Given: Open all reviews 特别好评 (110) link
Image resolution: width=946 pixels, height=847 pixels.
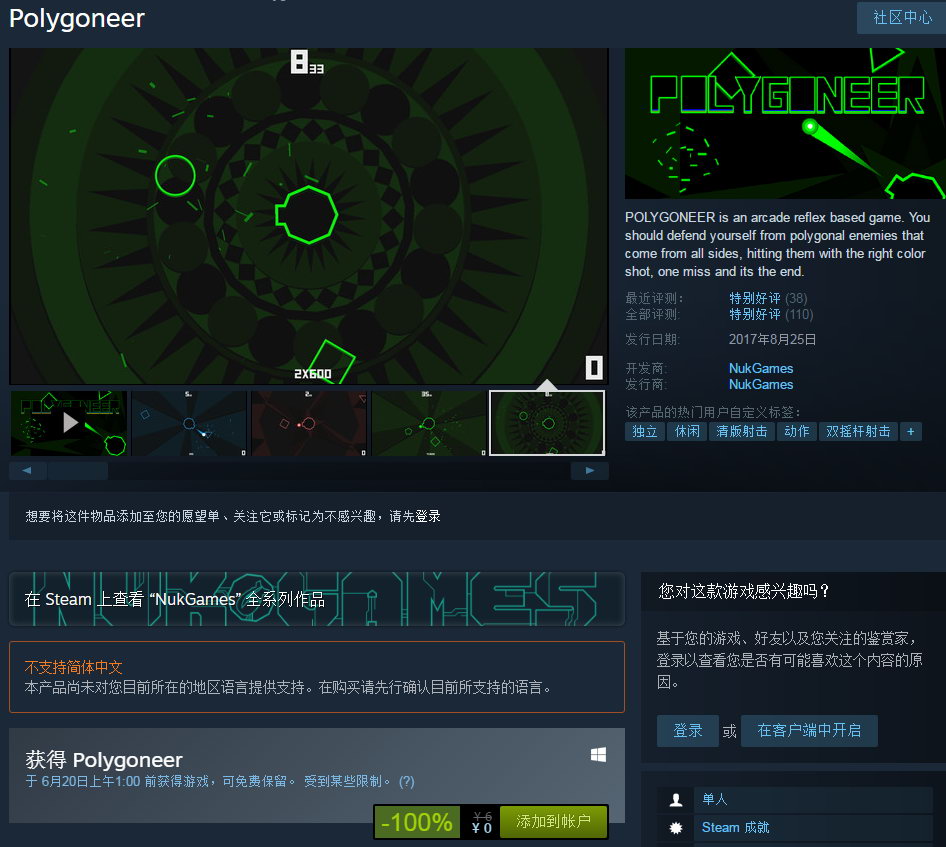Looking at the screenshot, I should pos(770,314).
